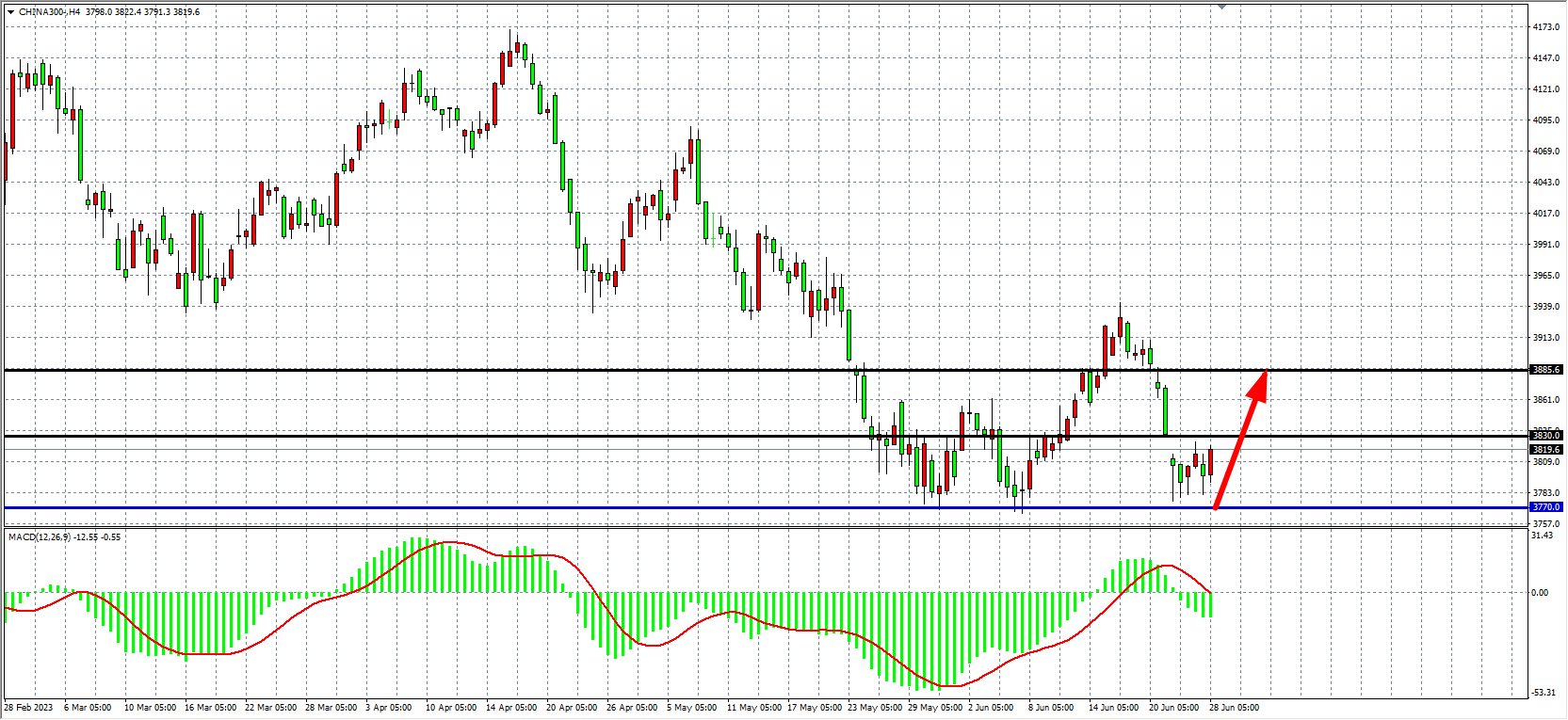Click the current price 3819.6 tag
Image resolution: width=1568 pixels, height=720 pixels.
(1545, 450)
